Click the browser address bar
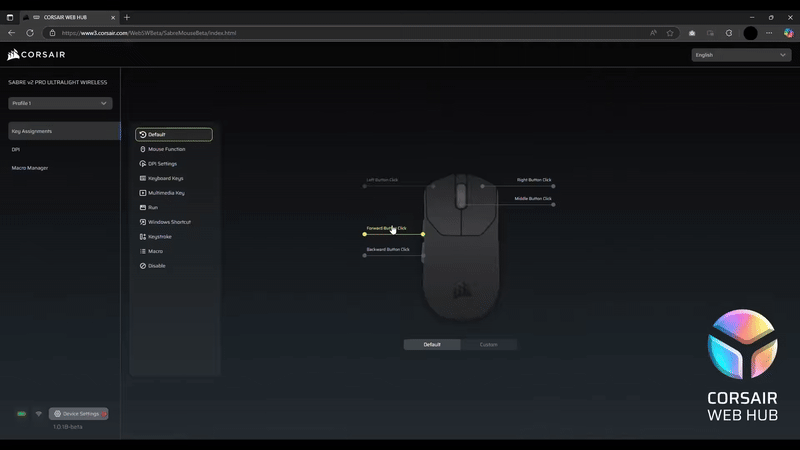 pos(340,33)
